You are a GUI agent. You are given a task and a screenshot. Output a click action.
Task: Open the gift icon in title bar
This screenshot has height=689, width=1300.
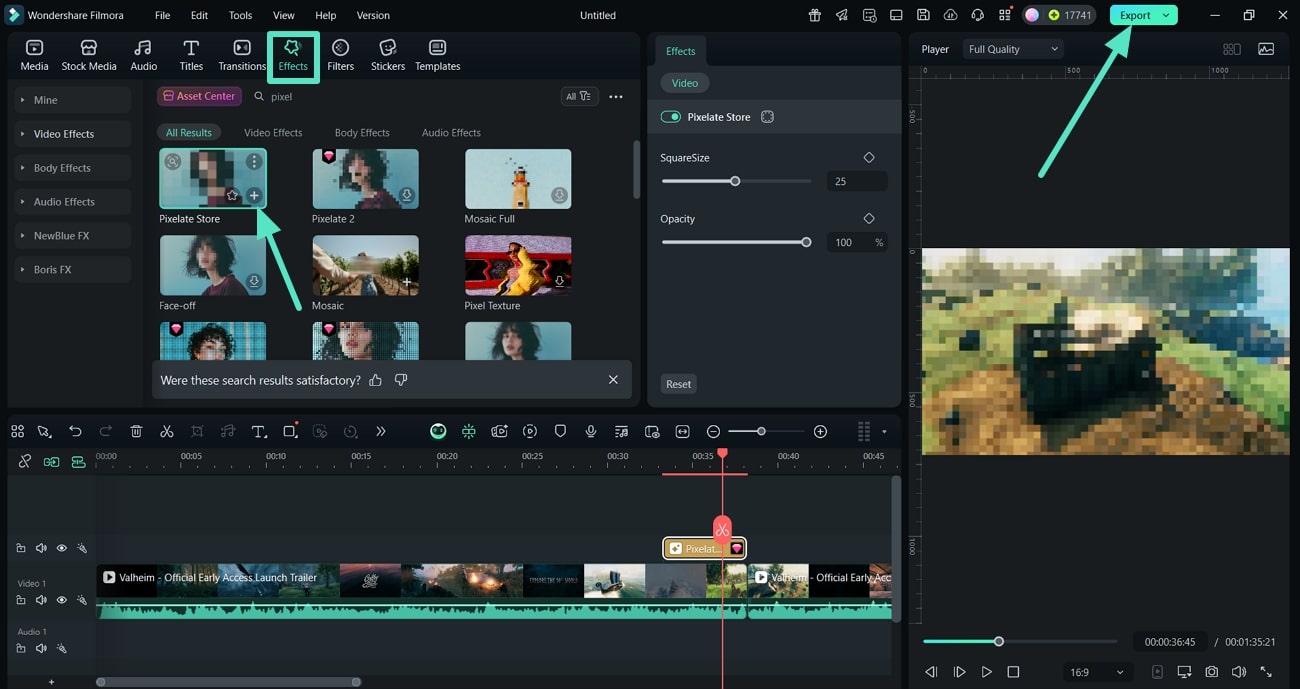[x=815, y=15]
